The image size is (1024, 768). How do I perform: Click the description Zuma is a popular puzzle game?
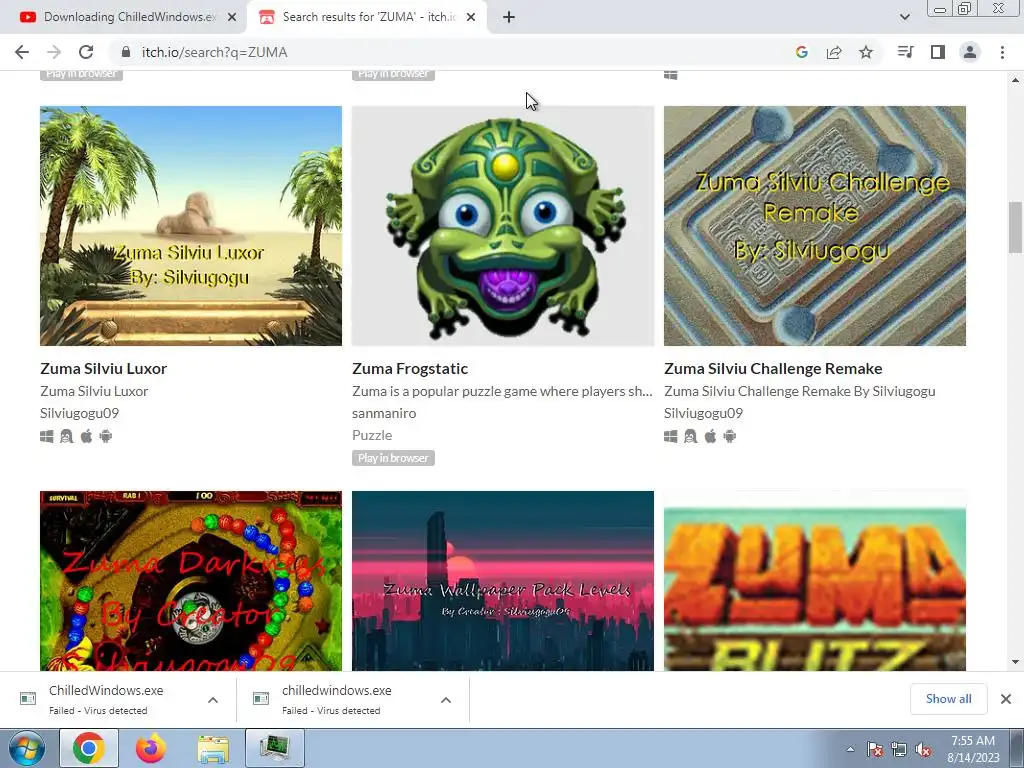click(502, 391)
